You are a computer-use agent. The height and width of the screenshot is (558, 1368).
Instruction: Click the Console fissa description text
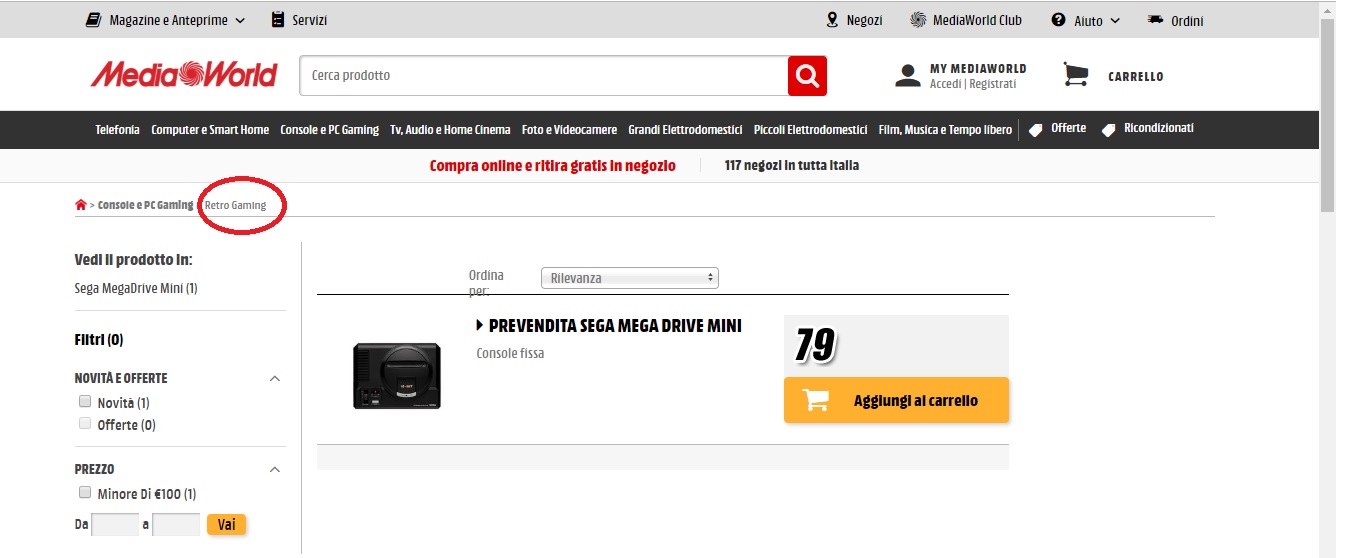pos(510,353)
